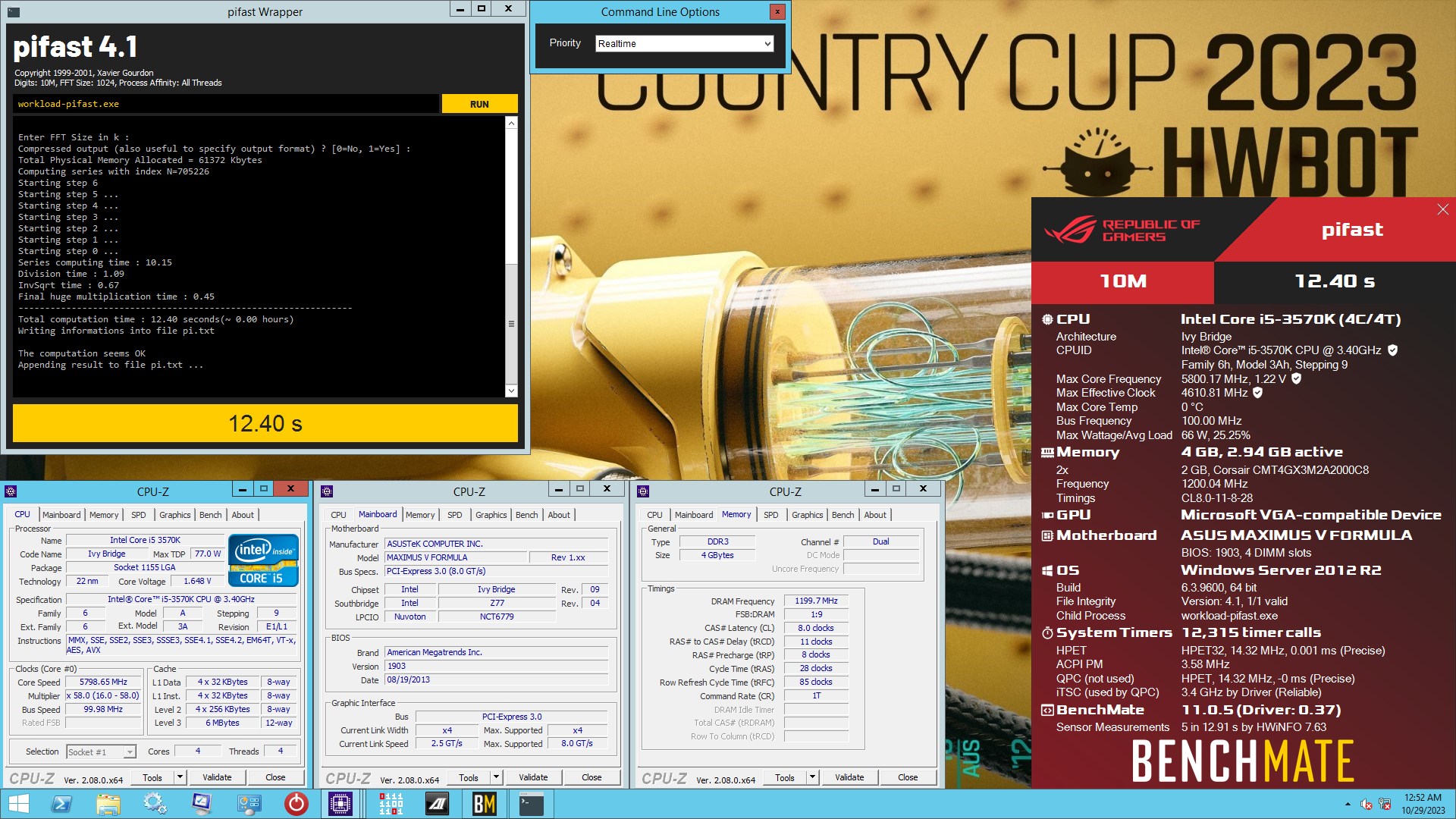
Task: Switch to CPU-Z via its taskbar icon
Action: pyautogui.click(x=340, y=804)
